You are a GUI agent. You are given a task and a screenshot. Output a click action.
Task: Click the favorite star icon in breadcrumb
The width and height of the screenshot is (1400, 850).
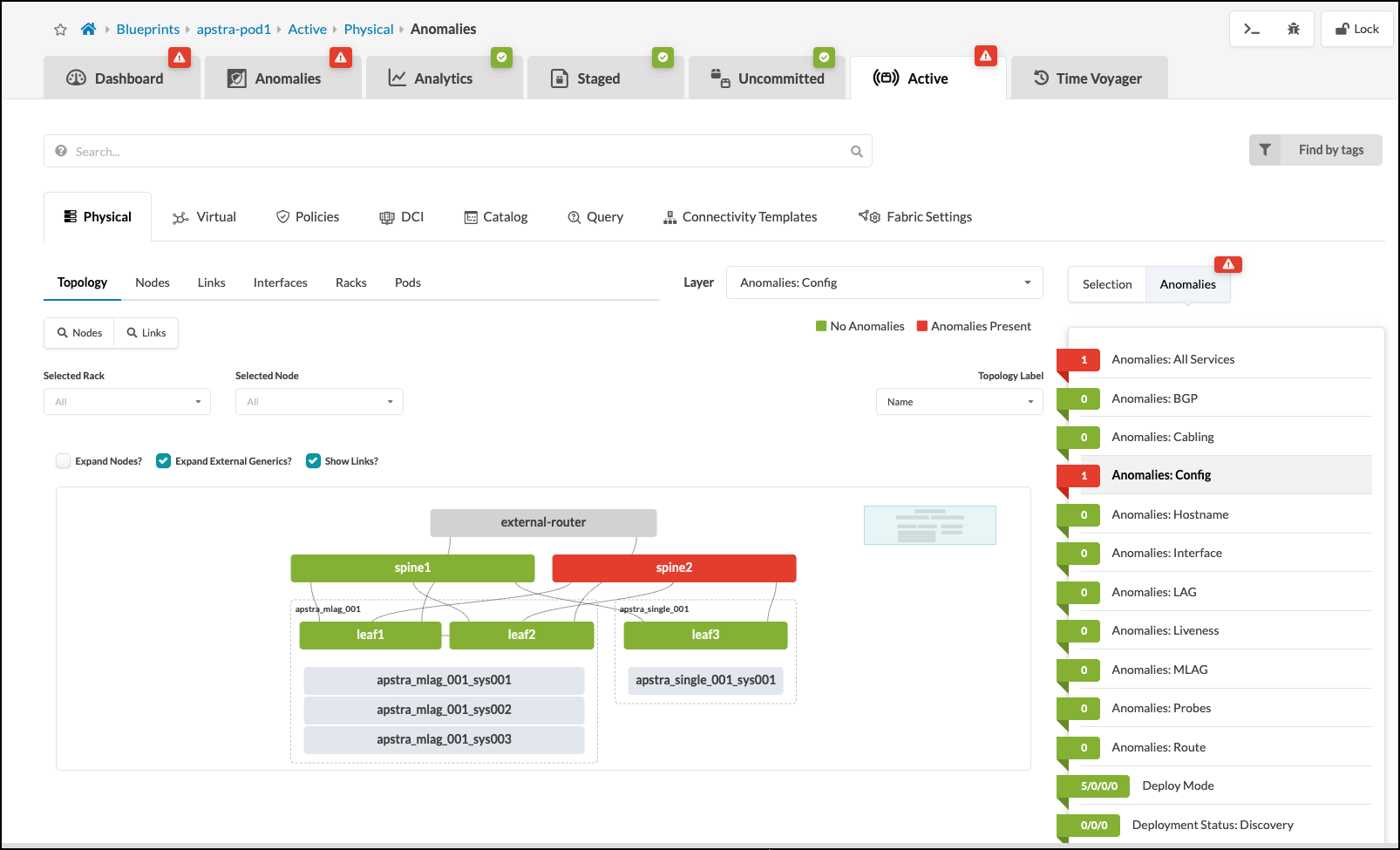60,30
